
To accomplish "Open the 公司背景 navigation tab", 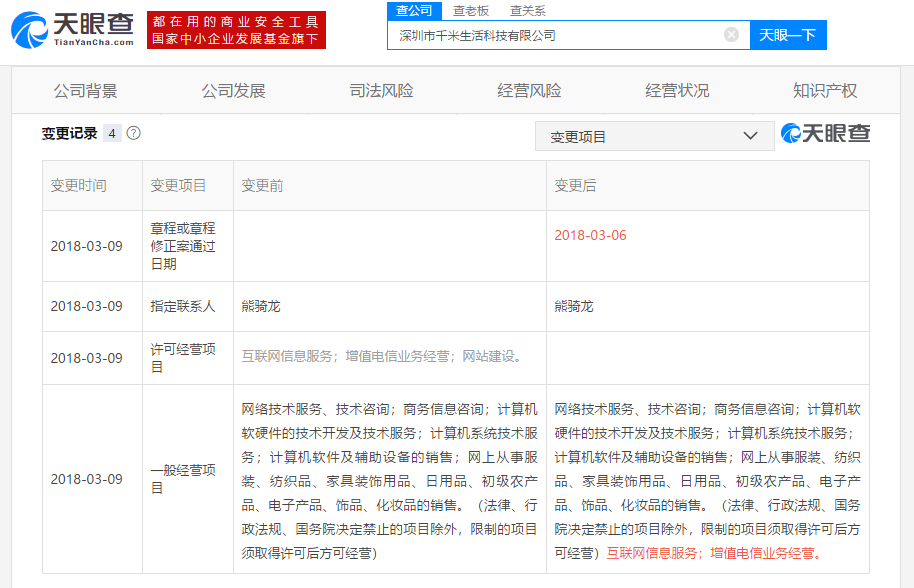I will click(x=86, y=91).
